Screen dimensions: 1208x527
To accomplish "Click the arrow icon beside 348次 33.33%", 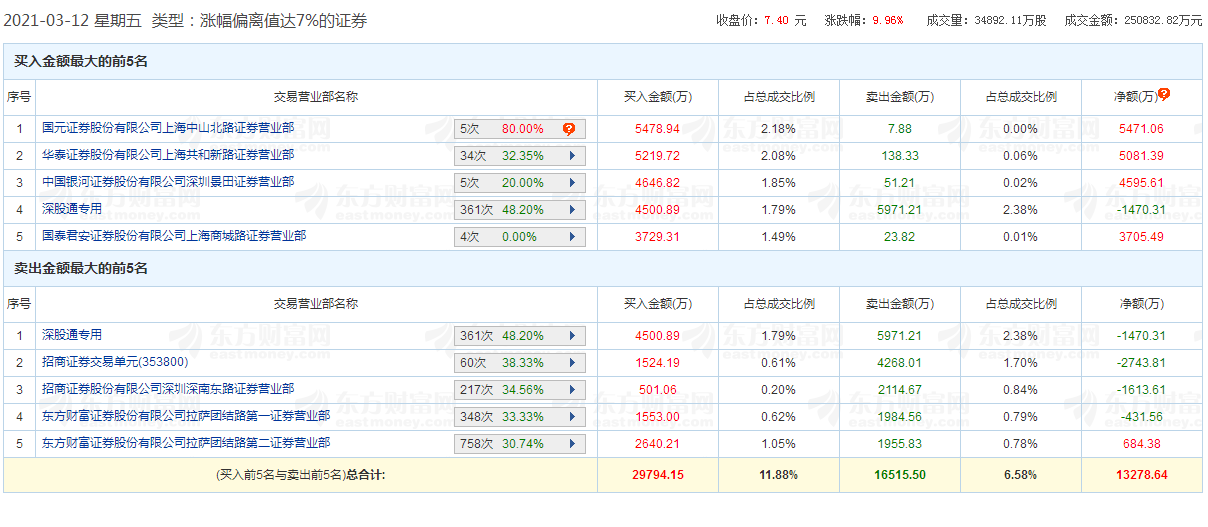I will (572, 417).
